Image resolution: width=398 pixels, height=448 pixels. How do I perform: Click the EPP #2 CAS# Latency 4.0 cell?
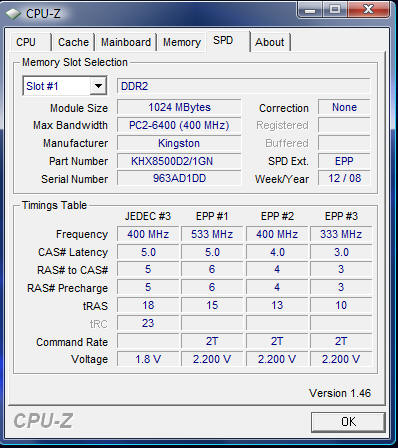277,252
